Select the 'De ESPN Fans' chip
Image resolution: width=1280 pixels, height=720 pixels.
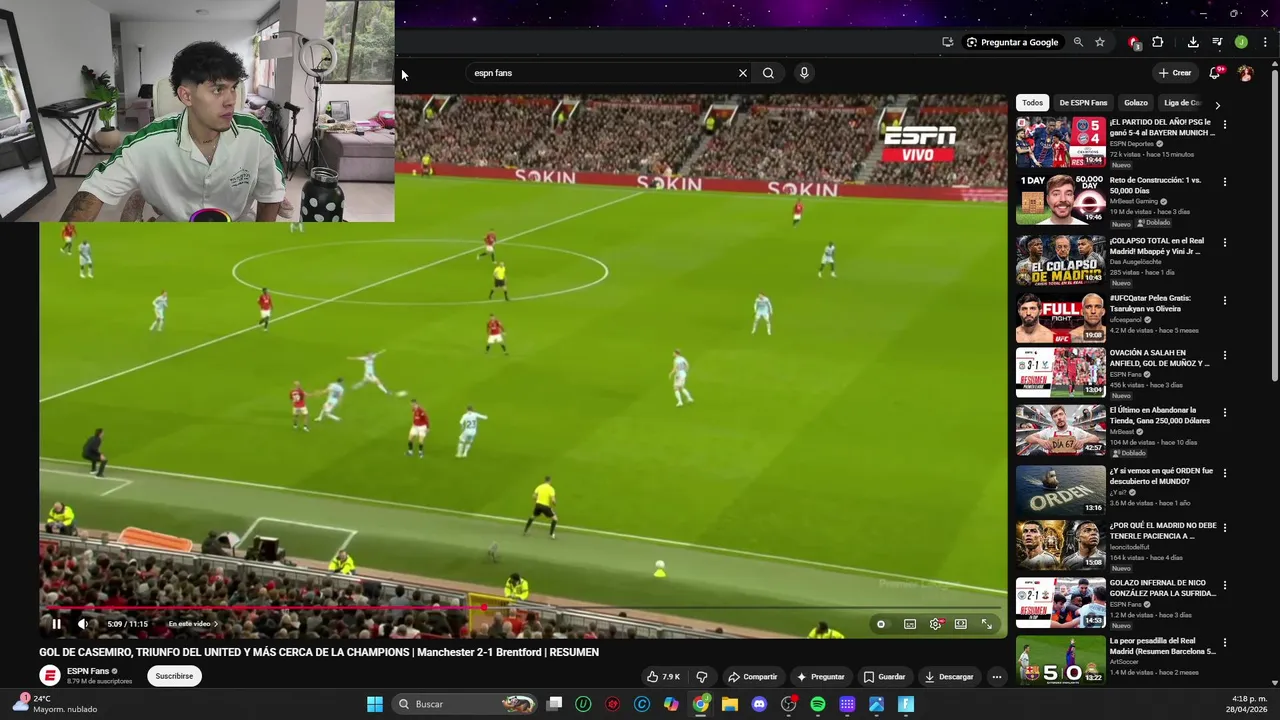[1083, 103]
